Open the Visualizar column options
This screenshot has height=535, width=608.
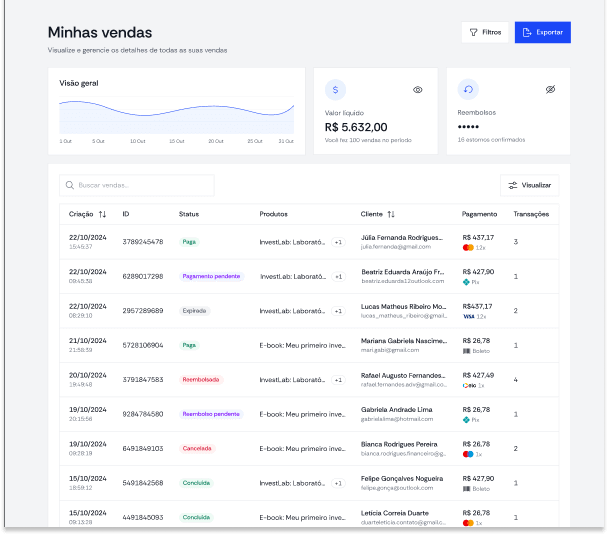(530, 185)
